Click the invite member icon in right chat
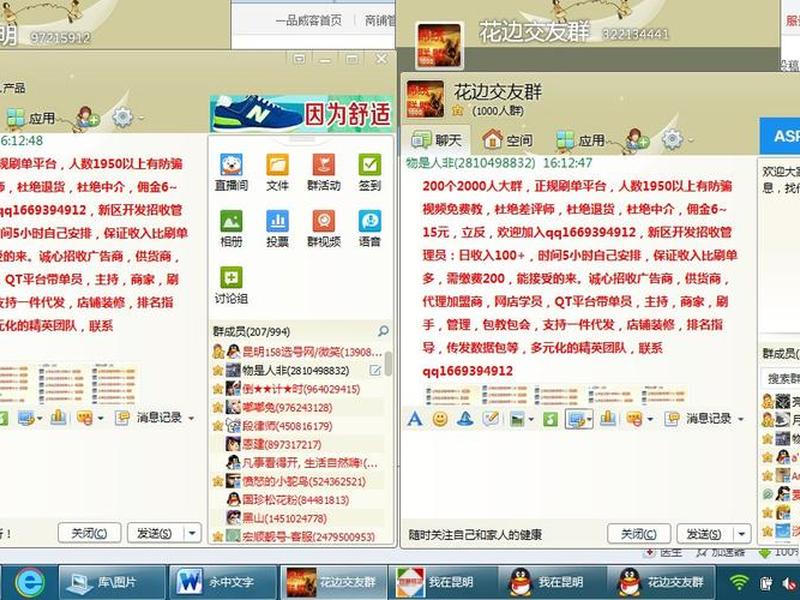Image resolution: width=800 pixels, height=600 pixels. click(638, 139)
